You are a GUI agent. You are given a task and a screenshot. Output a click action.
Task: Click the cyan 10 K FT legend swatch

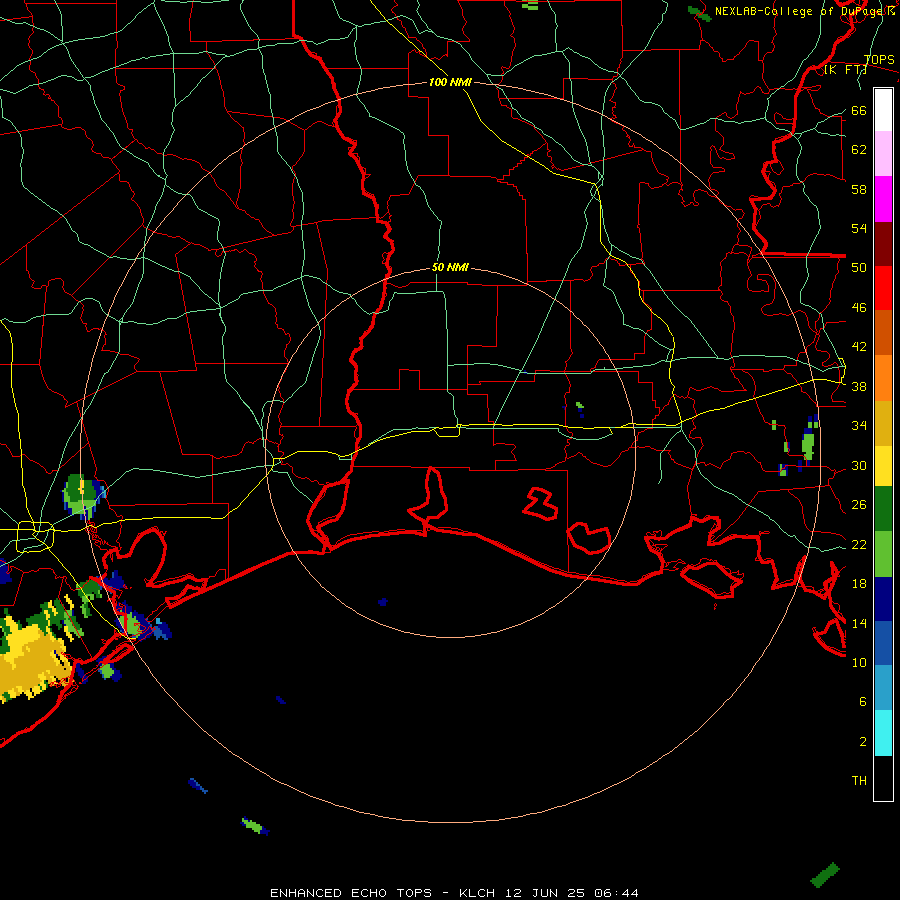coord(883,733)
